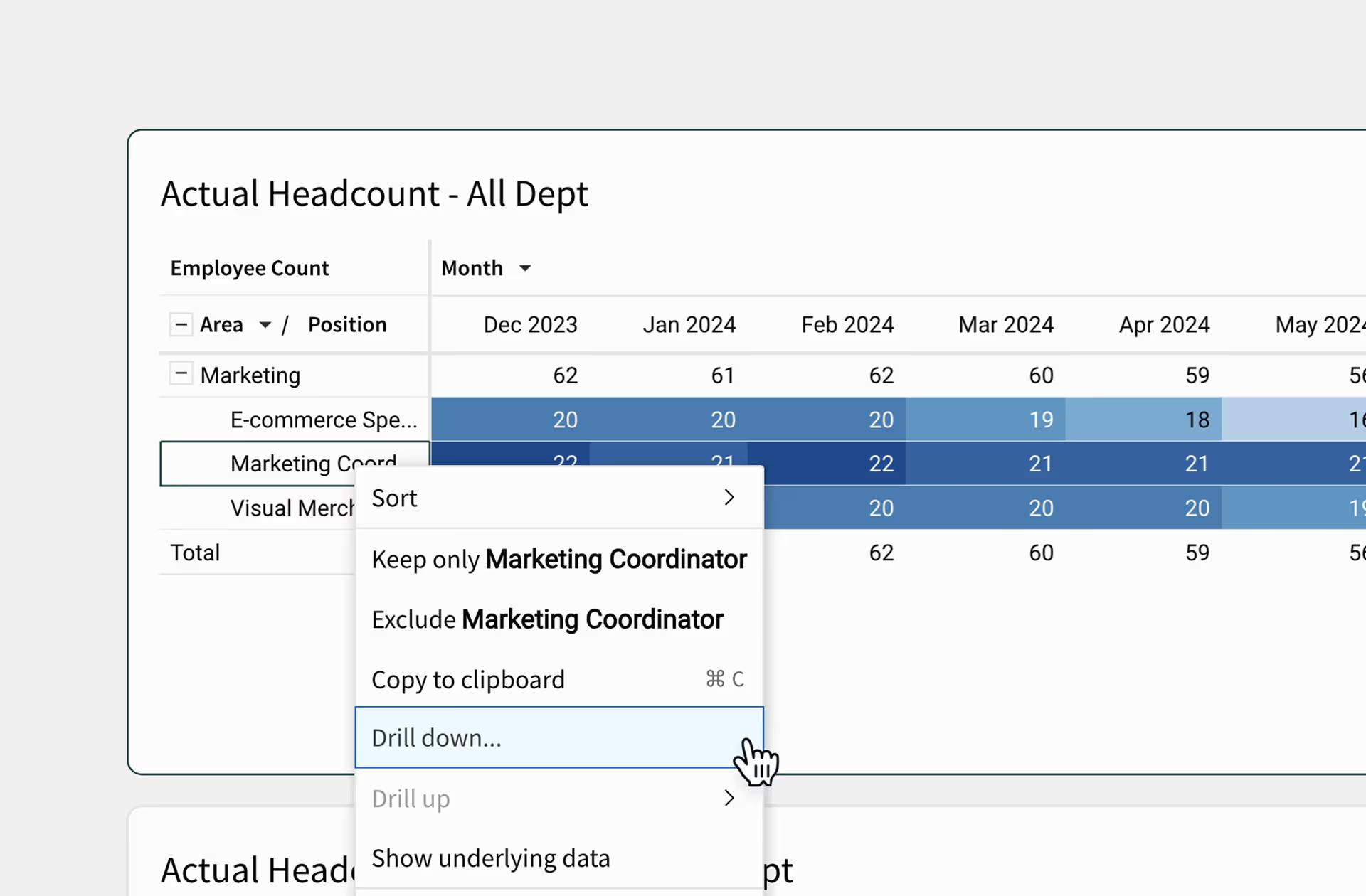Collapse the Marketing row minus icon
The height and width of the screenshot is (896, 1366).
tap(181, 373)
